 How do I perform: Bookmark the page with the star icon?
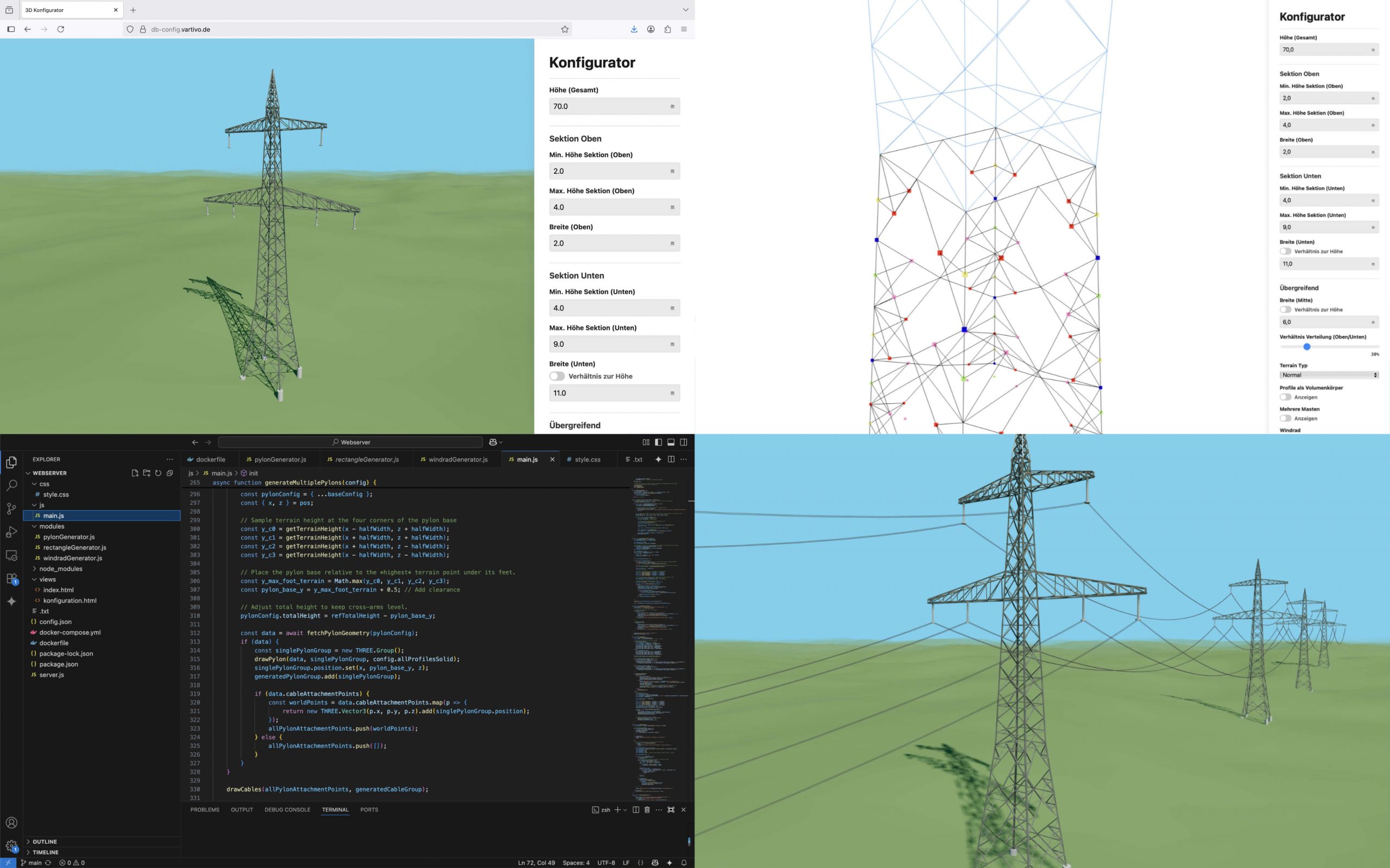pos(564,29)
